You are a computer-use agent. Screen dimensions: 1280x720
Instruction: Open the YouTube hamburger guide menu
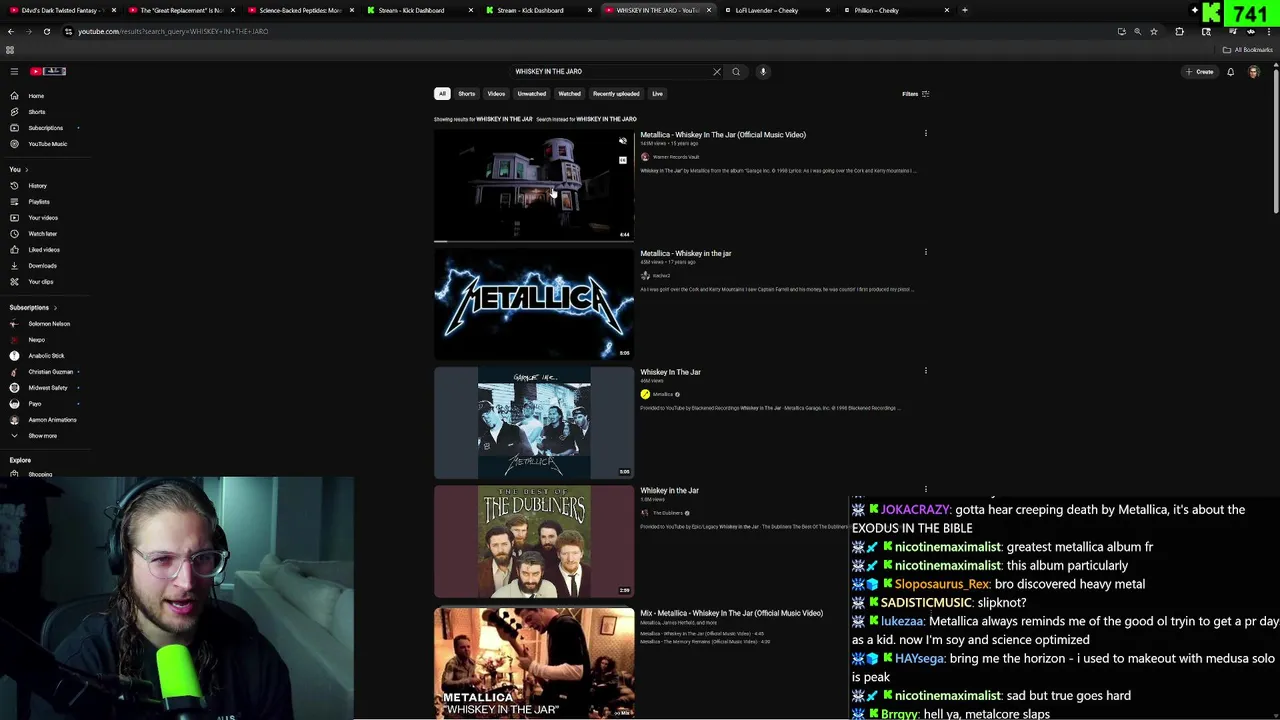(14, 71)
